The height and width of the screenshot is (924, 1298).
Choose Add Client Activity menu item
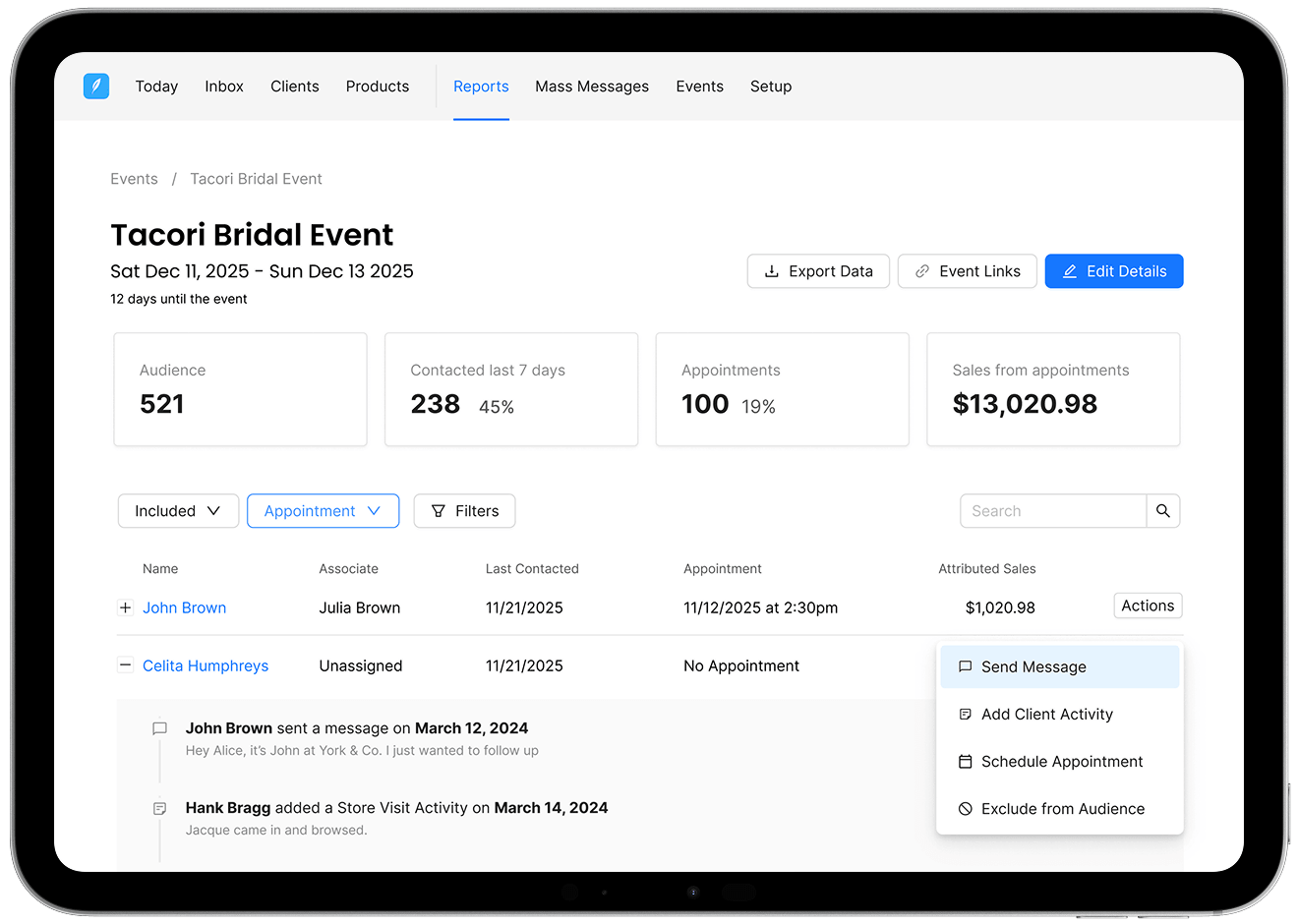[1060, 715]
